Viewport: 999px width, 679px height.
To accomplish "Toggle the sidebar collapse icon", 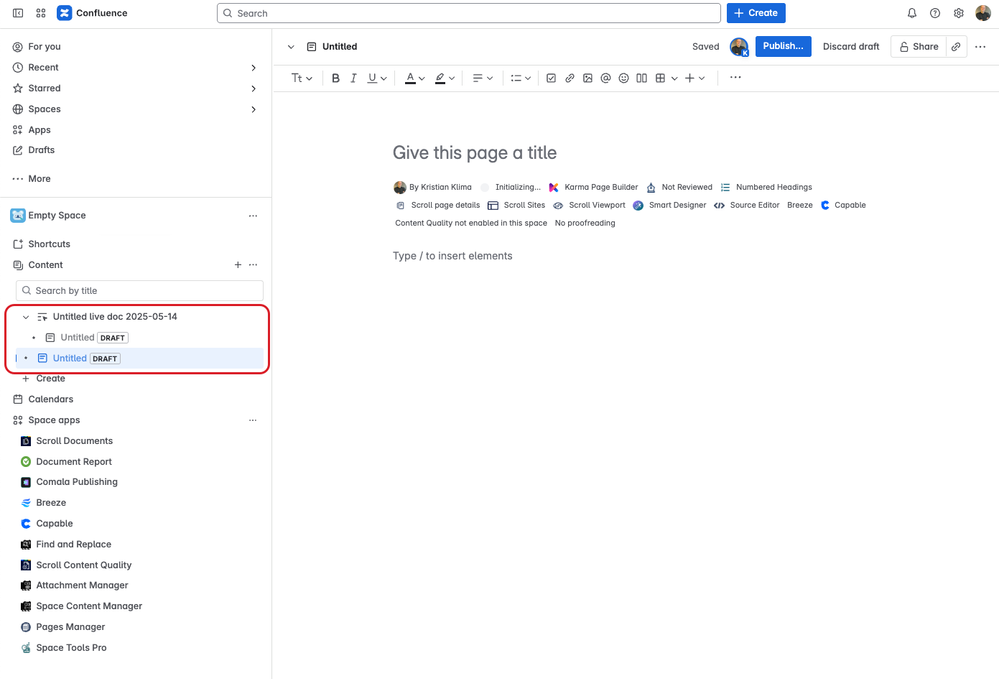I will pos(18,13).
